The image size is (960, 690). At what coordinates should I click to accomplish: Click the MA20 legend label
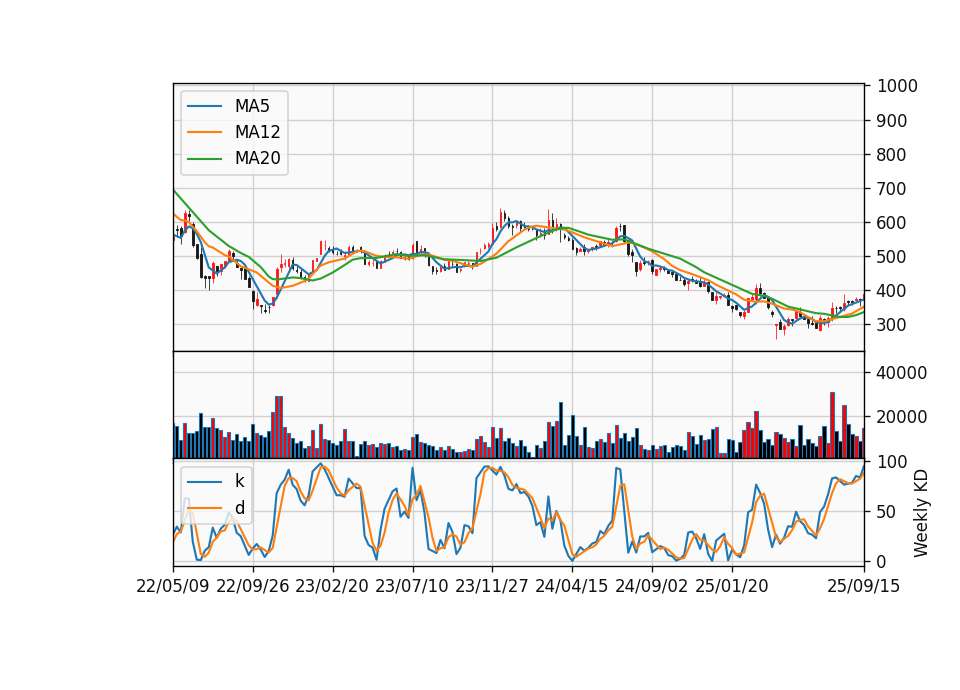tap(257, 158)
